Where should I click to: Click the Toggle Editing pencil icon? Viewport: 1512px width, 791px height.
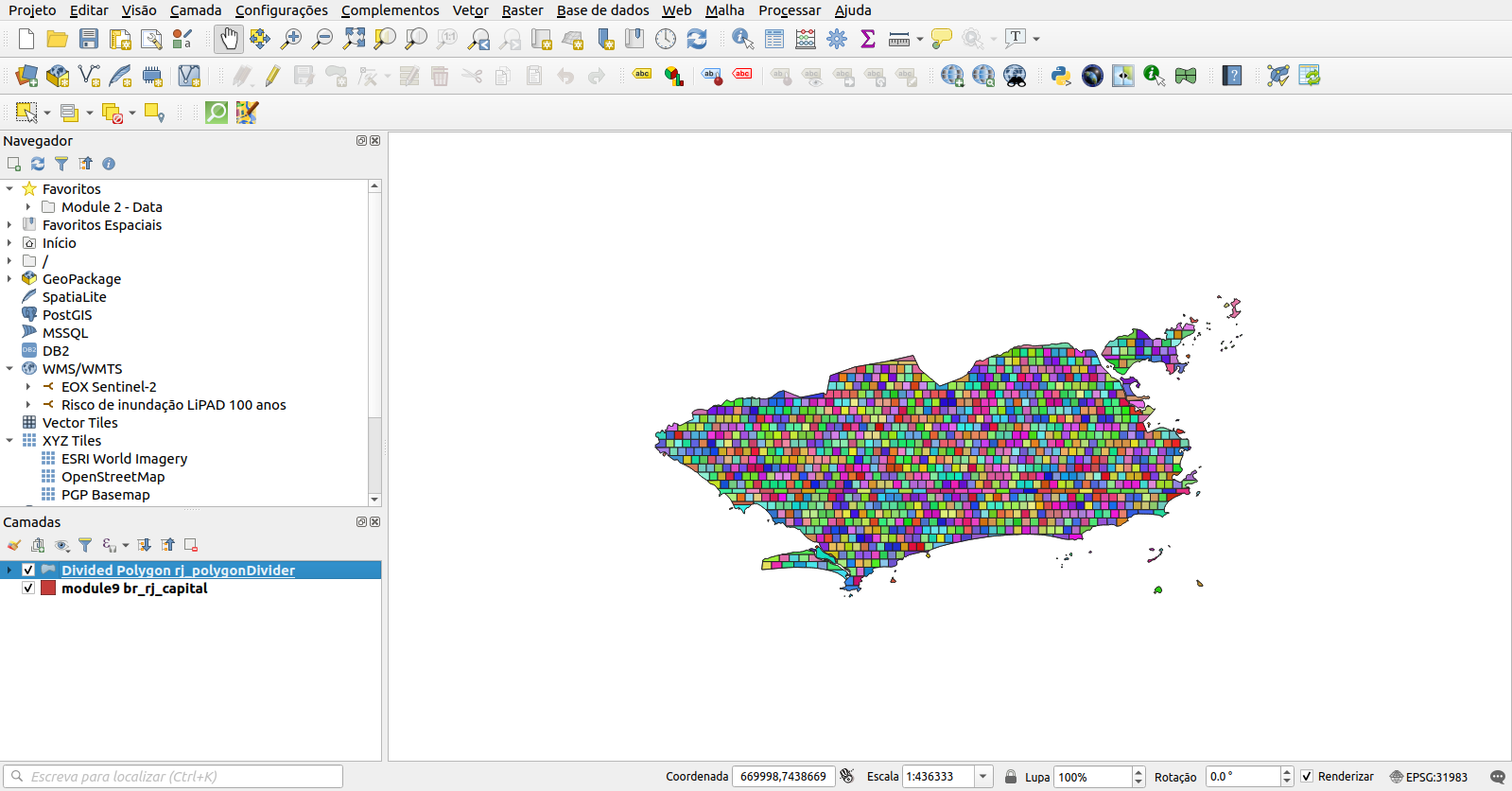pyautogui.click(x=272, y=76)
